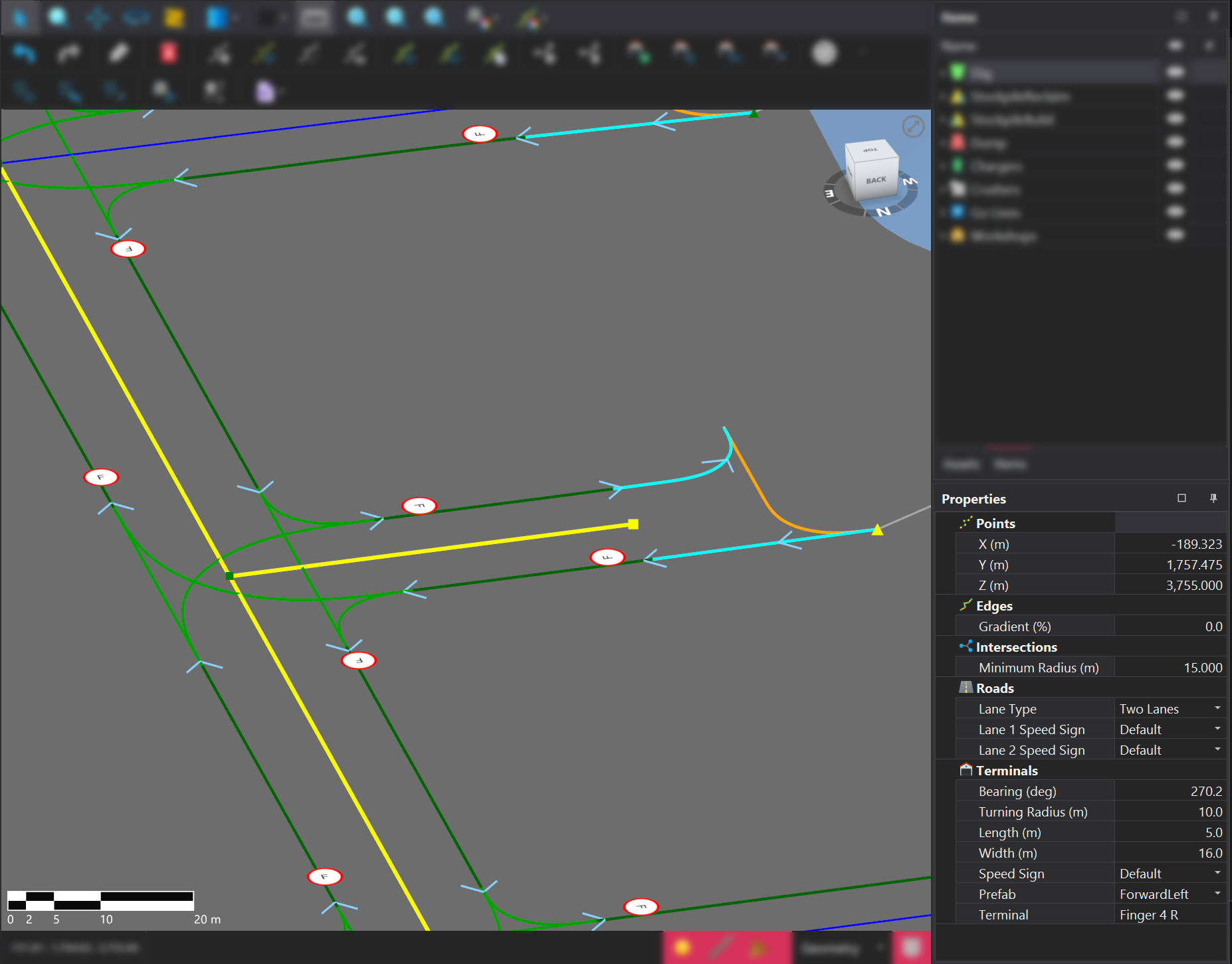Viewport: 1232px width, 964px height.
Task: Toggle visibility eye for the Dig item
Action: (x=1175, y=72)
